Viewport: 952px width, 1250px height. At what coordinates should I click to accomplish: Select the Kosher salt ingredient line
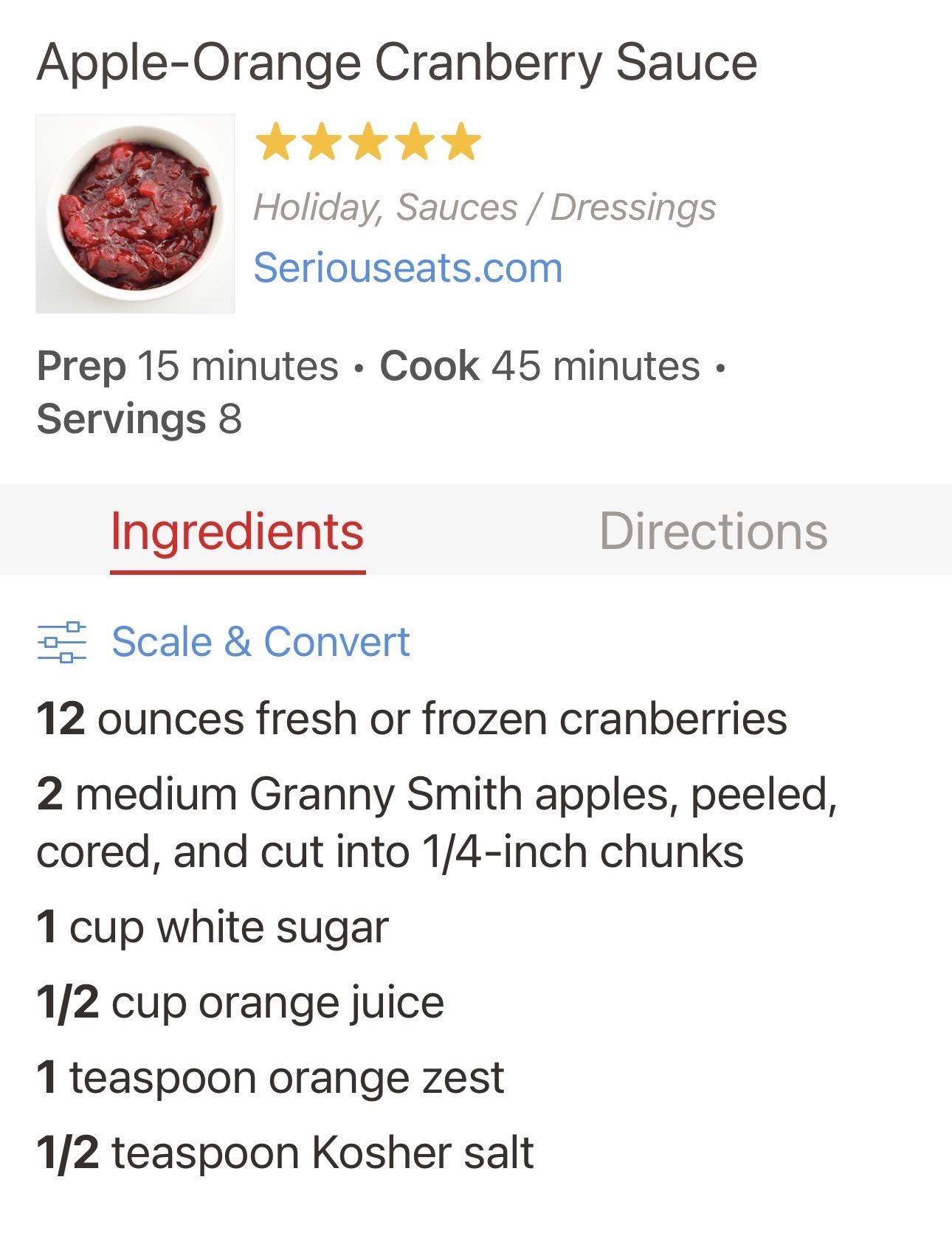(285, 1153)
